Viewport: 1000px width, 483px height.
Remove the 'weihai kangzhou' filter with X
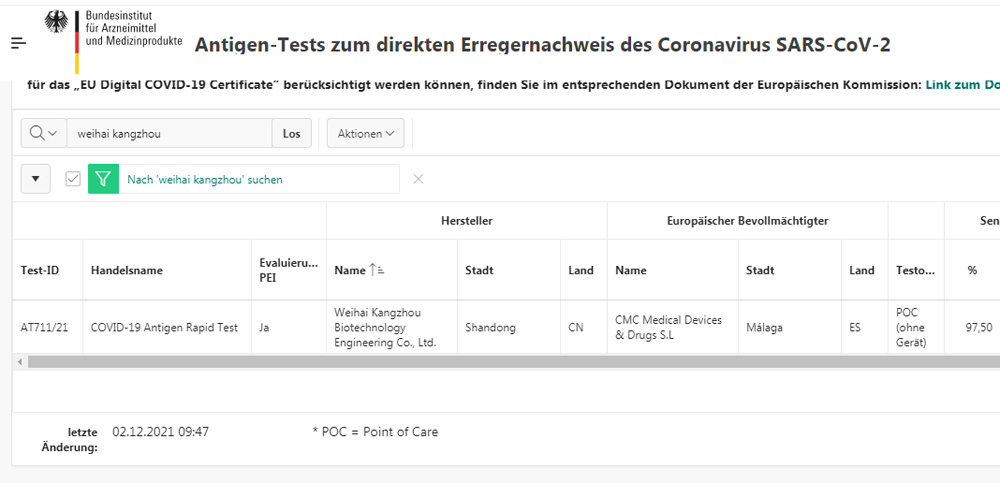pos(418,179)
